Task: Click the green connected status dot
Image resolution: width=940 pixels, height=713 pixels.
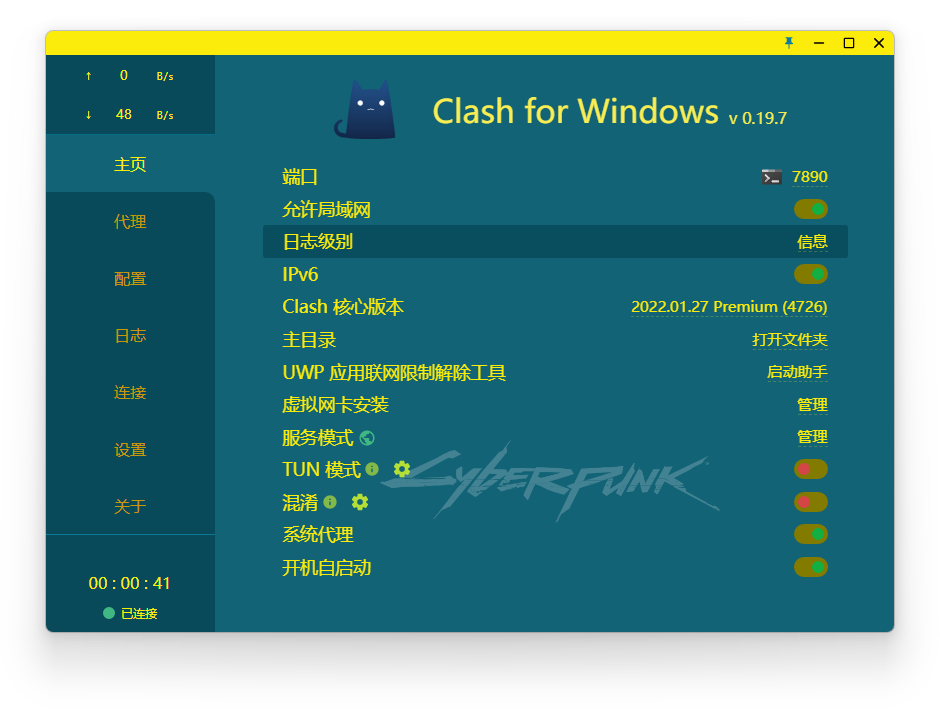Action: pyautogui.click(x=109, y=613)
